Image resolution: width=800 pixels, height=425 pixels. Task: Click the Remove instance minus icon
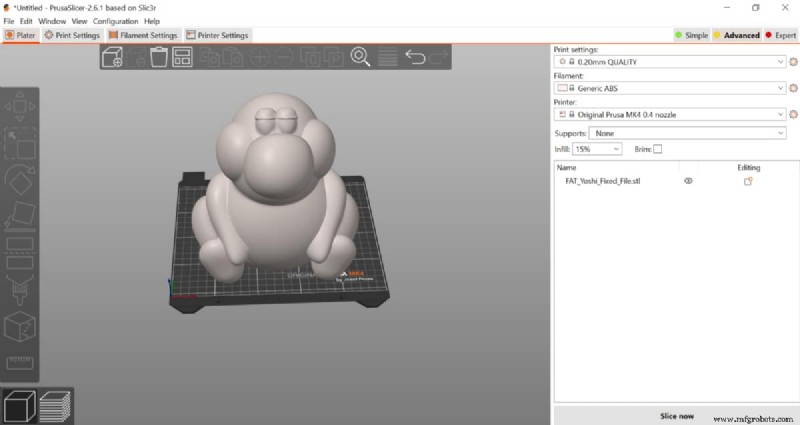pos(284,57)
